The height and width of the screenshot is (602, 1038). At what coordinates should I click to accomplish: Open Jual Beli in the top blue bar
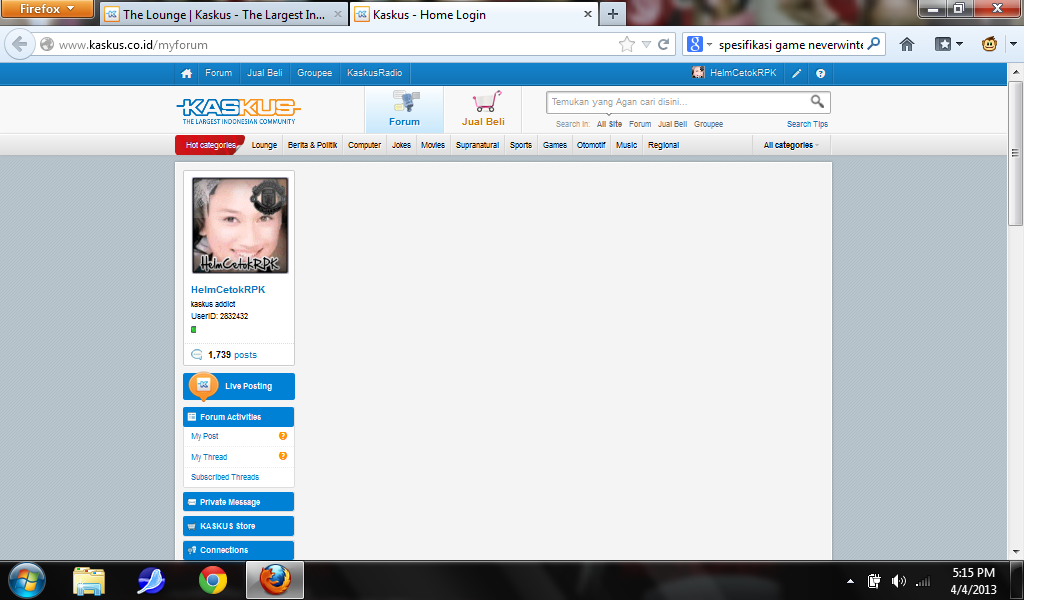tap(265, 73)
